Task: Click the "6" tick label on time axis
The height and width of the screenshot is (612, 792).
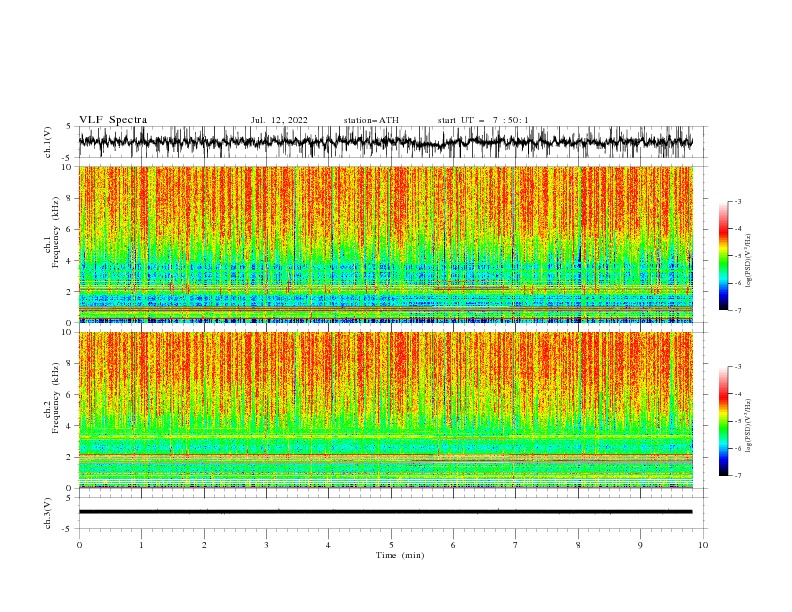Action: coord(453,545)
